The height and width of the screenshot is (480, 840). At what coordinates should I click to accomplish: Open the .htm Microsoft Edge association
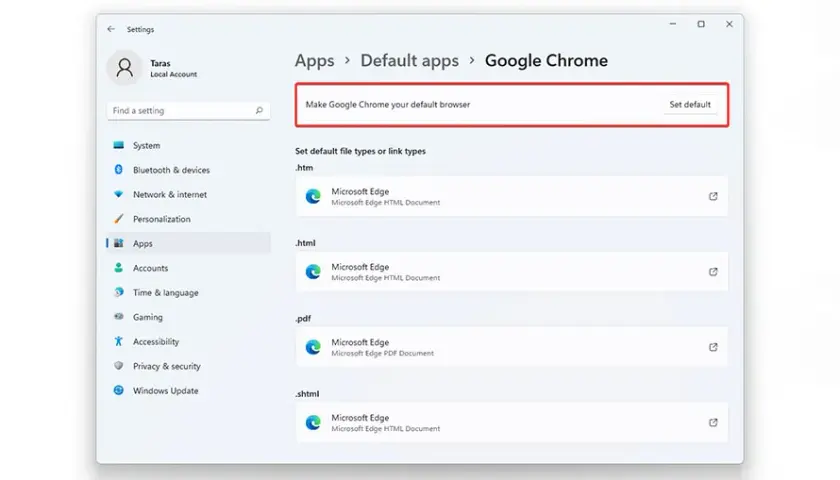(x=512, y=197)
